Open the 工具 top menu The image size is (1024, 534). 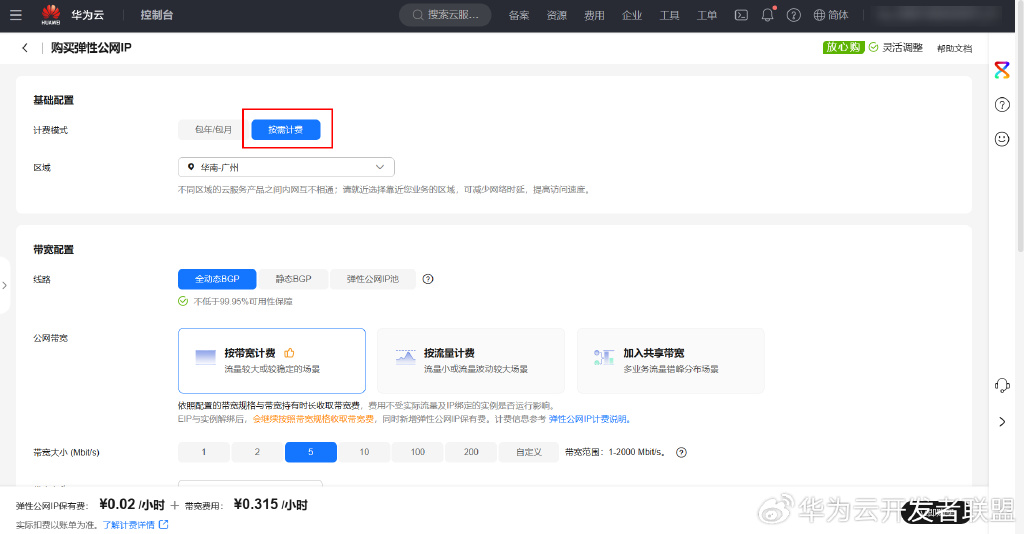[669, 15]
